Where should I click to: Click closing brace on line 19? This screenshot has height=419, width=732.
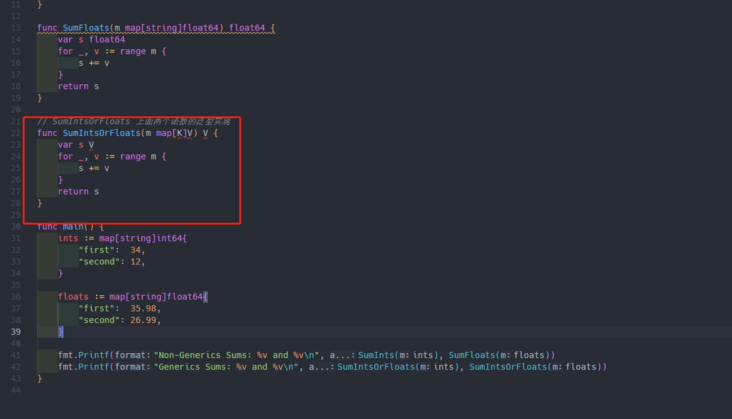(40, 98)
